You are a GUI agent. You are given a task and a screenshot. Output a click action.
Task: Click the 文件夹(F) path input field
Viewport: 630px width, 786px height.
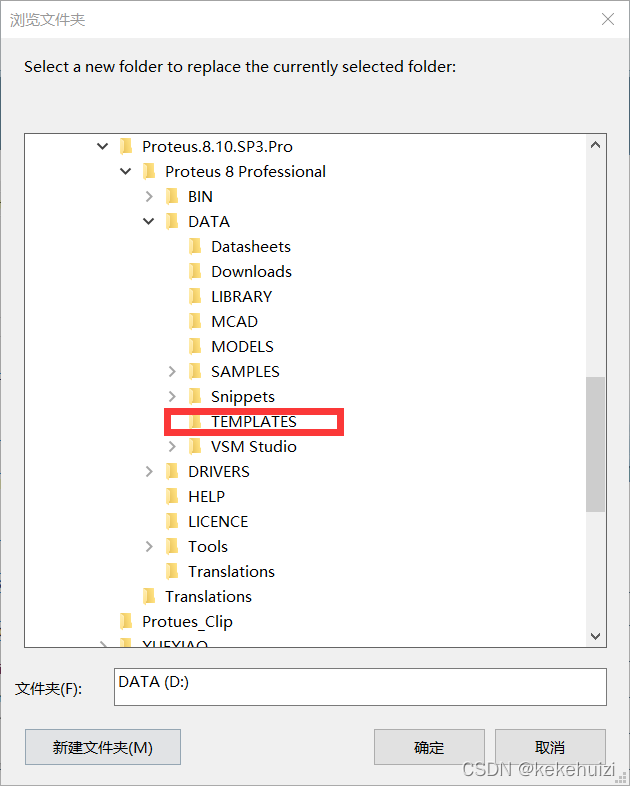(360, 687)
